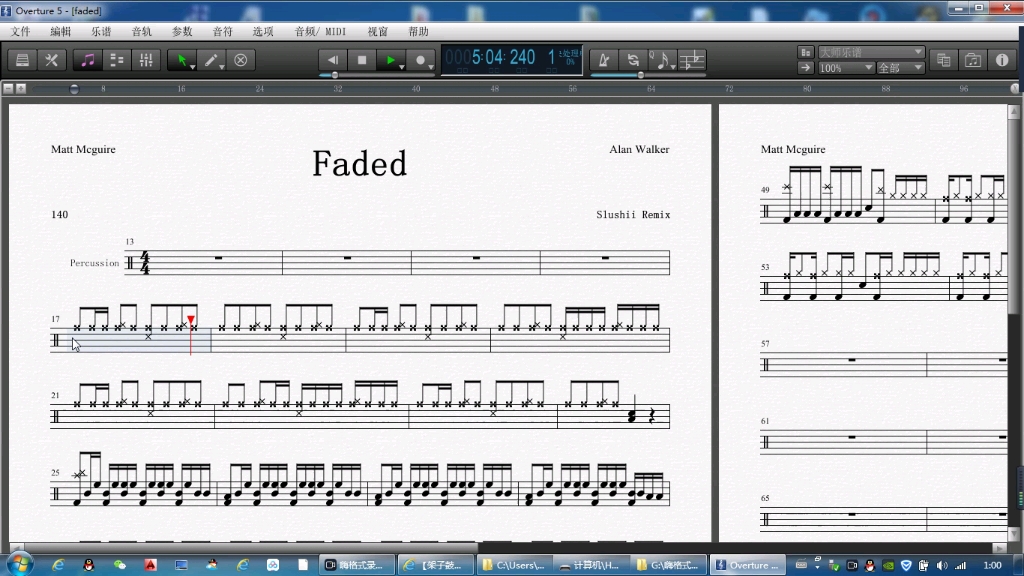
Task: Switch to the pink music notes score view
Action: pyautogui.click(x=88, y=60)
